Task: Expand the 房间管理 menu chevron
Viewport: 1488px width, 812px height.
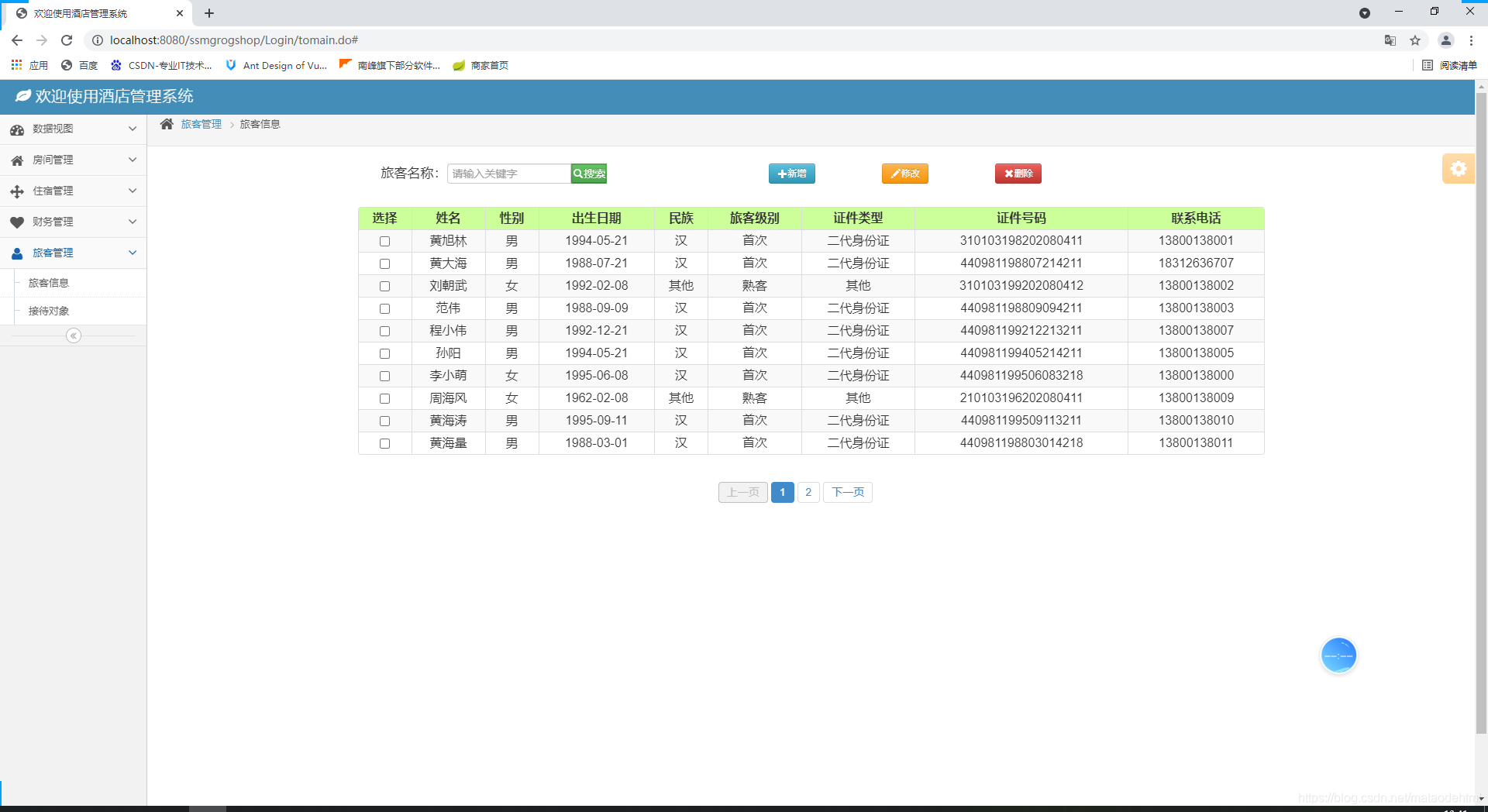Action: pos(133,160)
